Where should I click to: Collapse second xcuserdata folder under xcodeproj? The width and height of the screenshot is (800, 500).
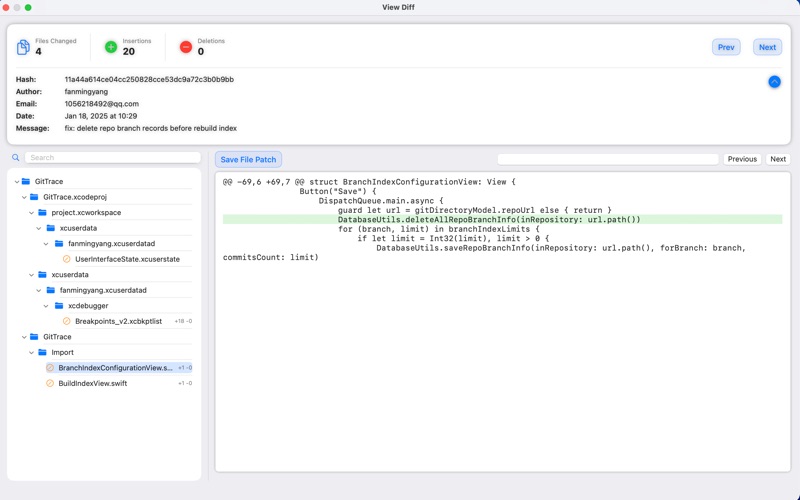coord(32,275)
